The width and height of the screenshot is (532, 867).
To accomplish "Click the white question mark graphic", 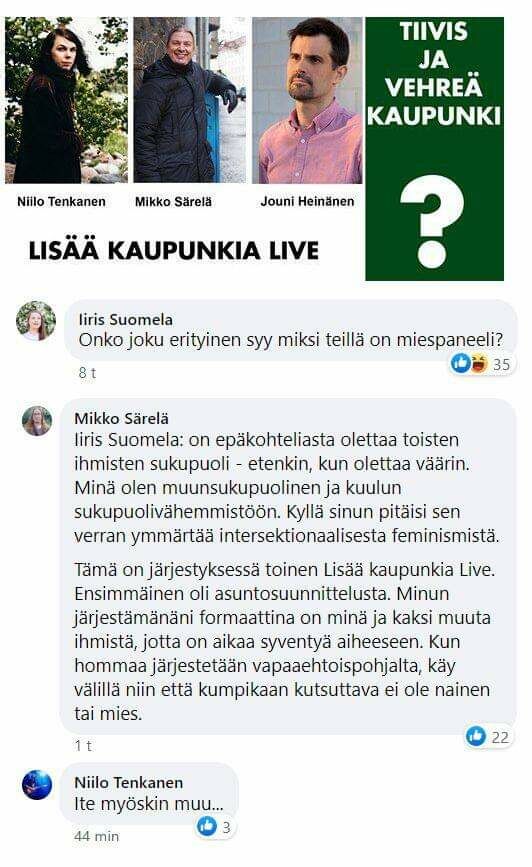I will (431, 221).
